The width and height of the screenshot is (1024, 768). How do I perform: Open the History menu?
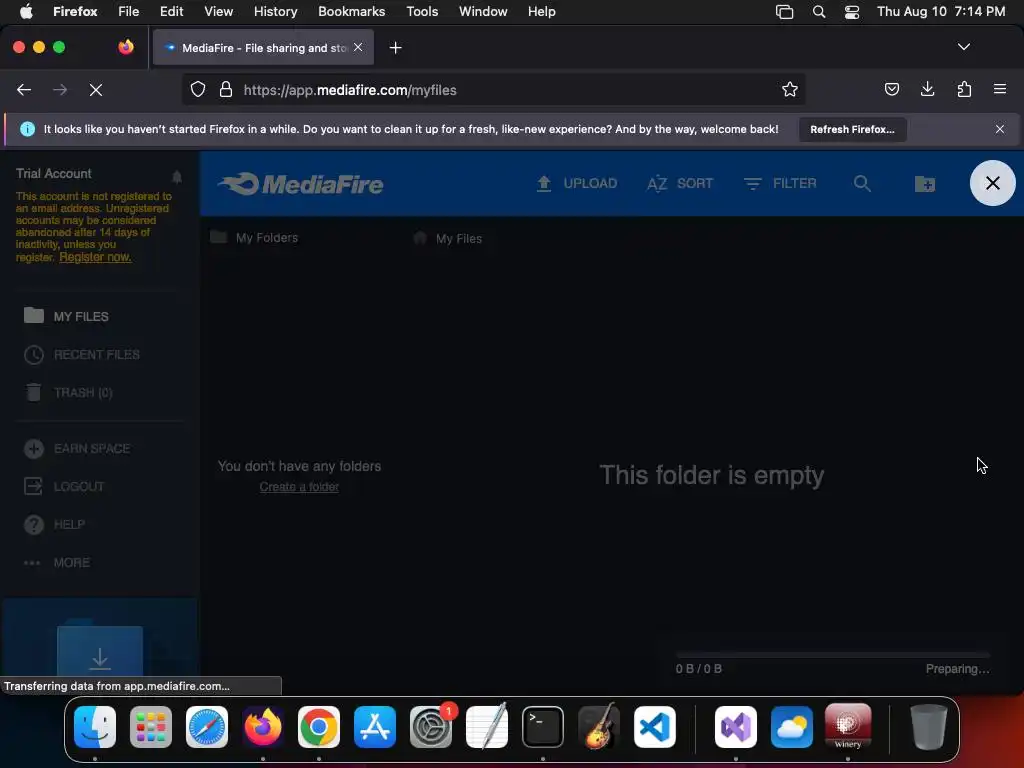[x=275, y=12]
